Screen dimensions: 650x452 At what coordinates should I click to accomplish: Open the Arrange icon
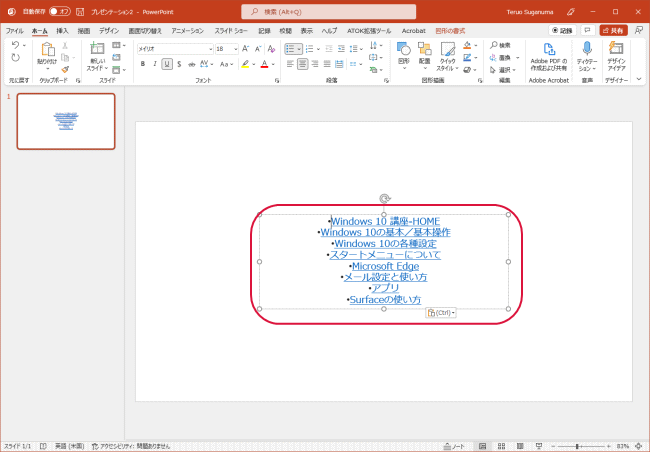tap(424, 49)
